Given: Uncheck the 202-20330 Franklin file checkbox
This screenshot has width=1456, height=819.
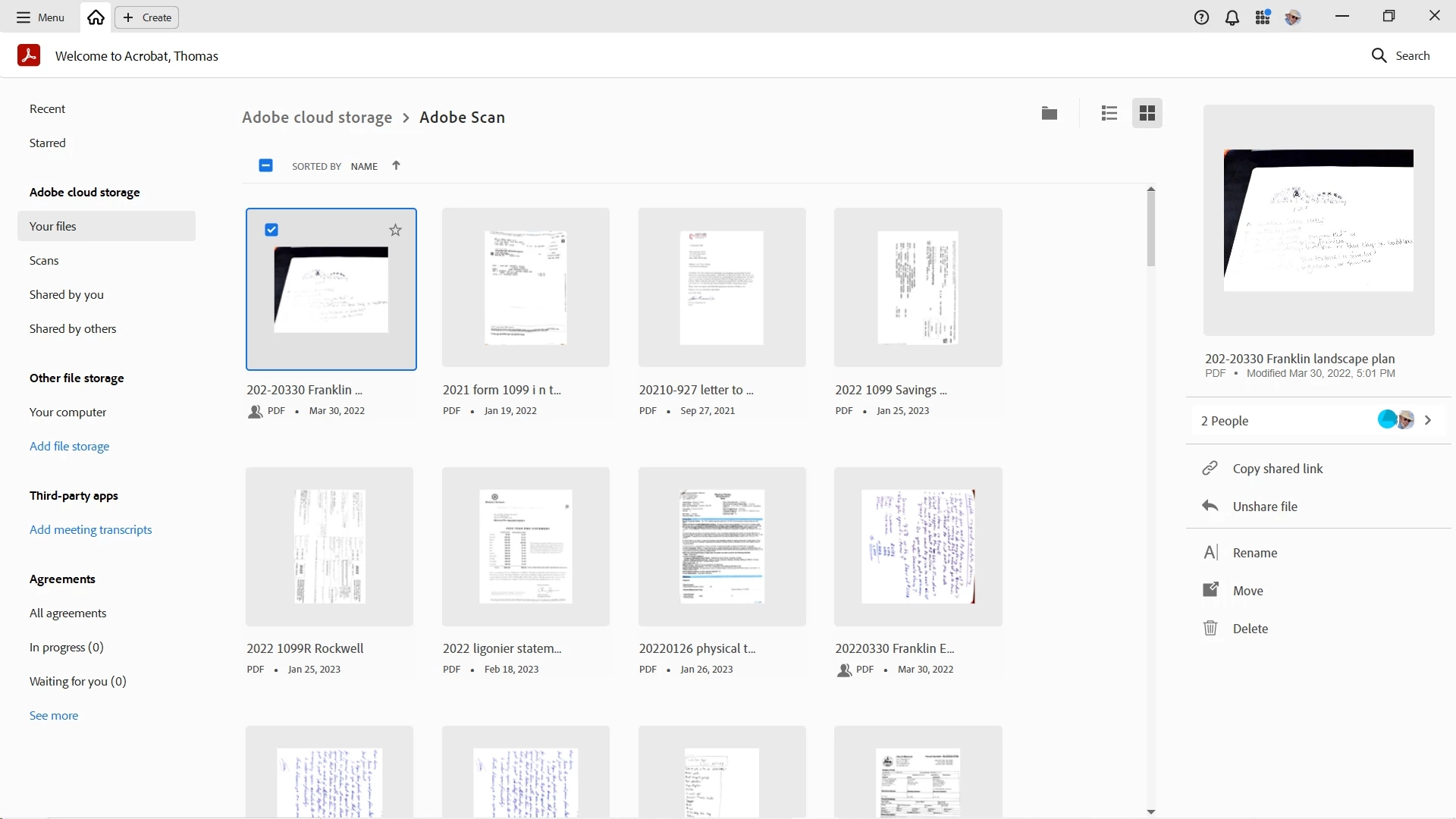Looking at the screenshot, I should pos(271,230).
